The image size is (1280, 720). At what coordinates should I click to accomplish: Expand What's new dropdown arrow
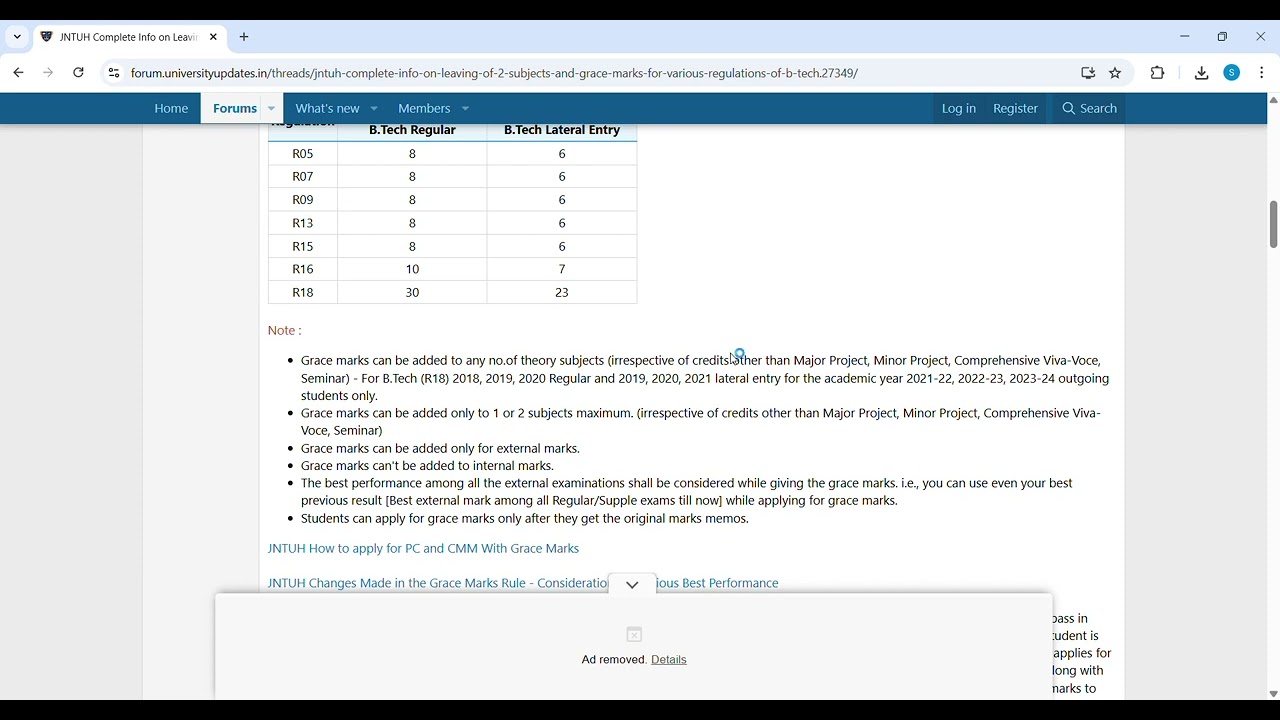(x=375, y=109)
